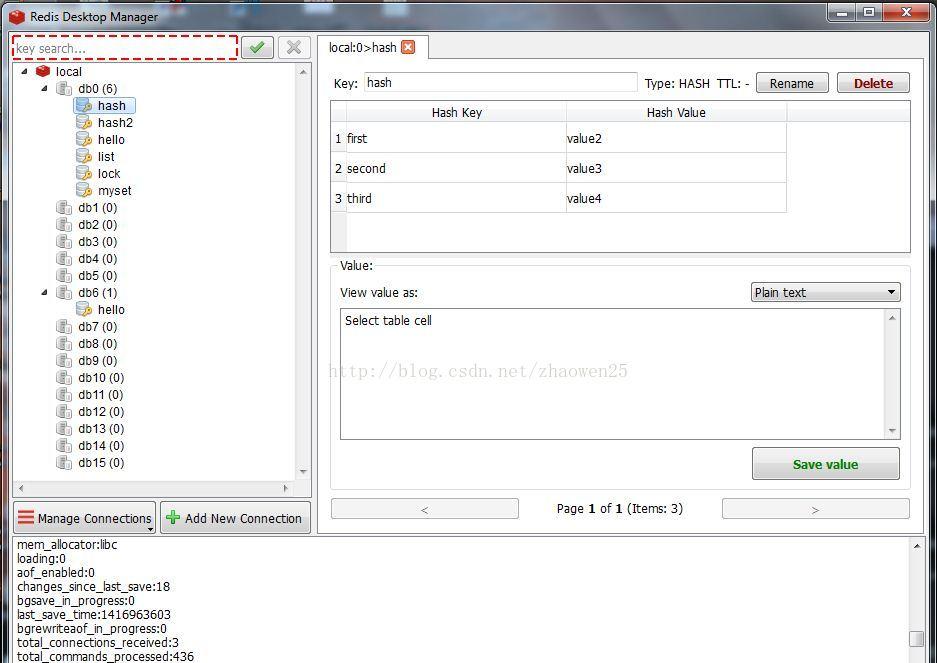Click the Key name input containing hash
Viewport: 937px width, 663px height.
[x=500, y=83]
